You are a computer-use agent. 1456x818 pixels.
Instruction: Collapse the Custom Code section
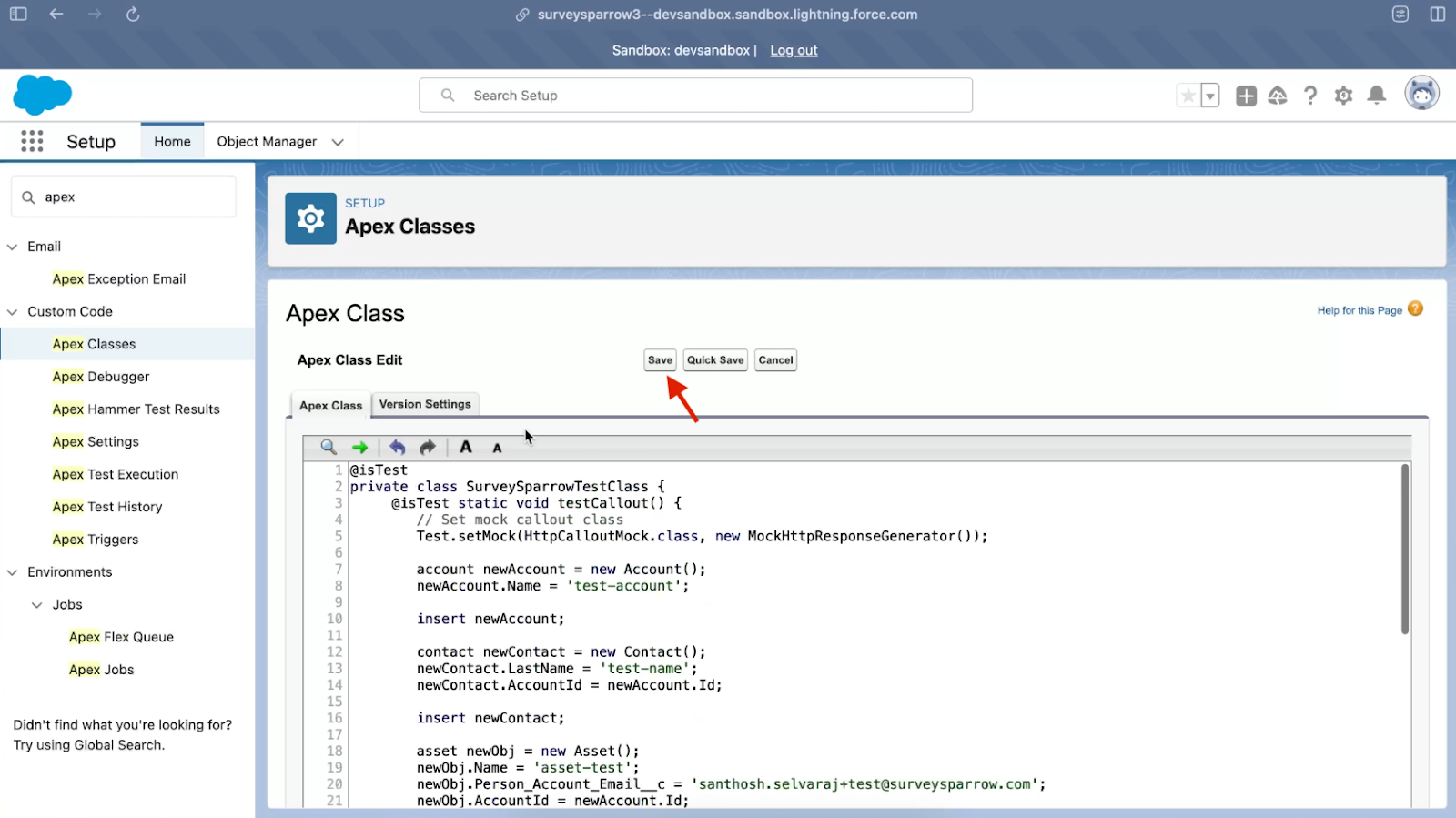tap(13, 311)
